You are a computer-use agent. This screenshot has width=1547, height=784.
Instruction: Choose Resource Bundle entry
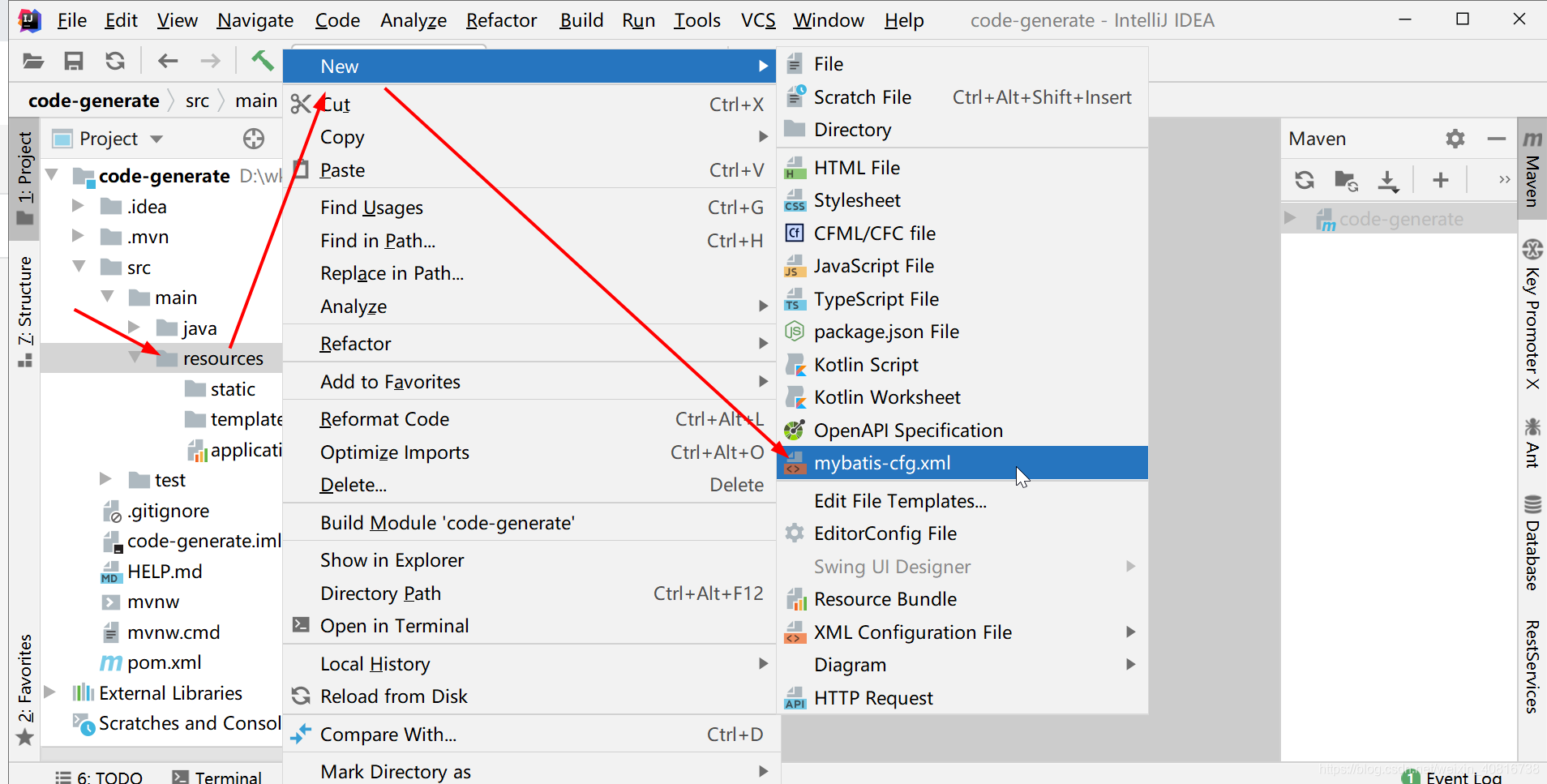[962, 599]
